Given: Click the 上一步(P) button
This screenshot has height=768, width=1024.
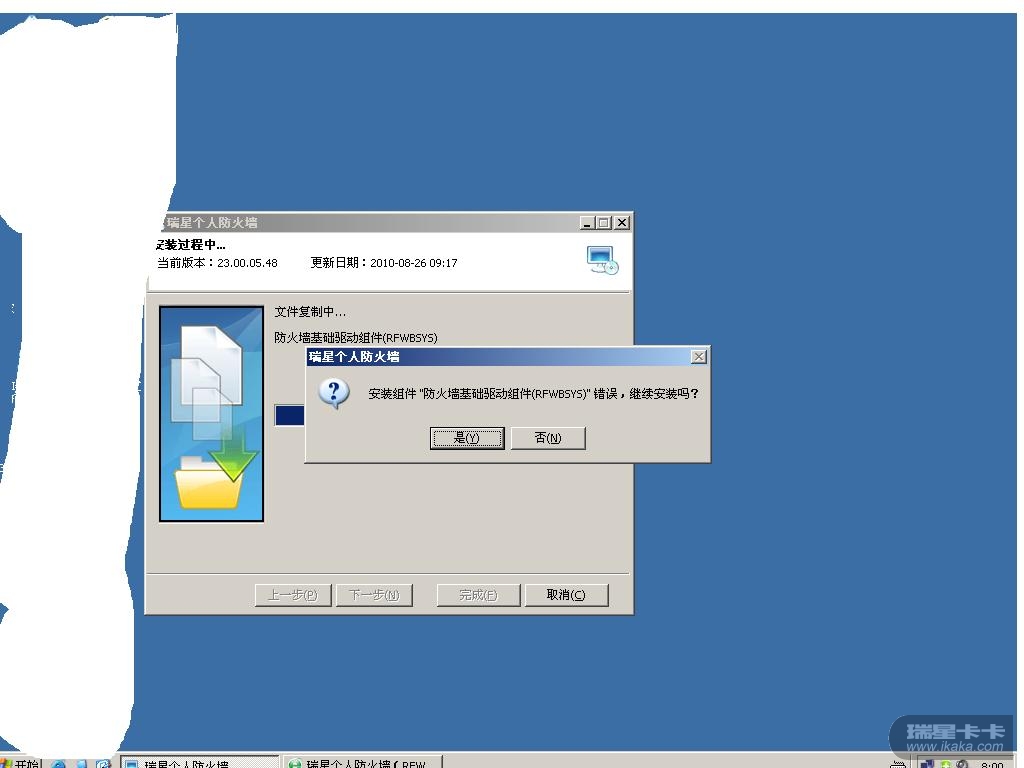Looking at the screenshot, I should [x=293, y=595].
